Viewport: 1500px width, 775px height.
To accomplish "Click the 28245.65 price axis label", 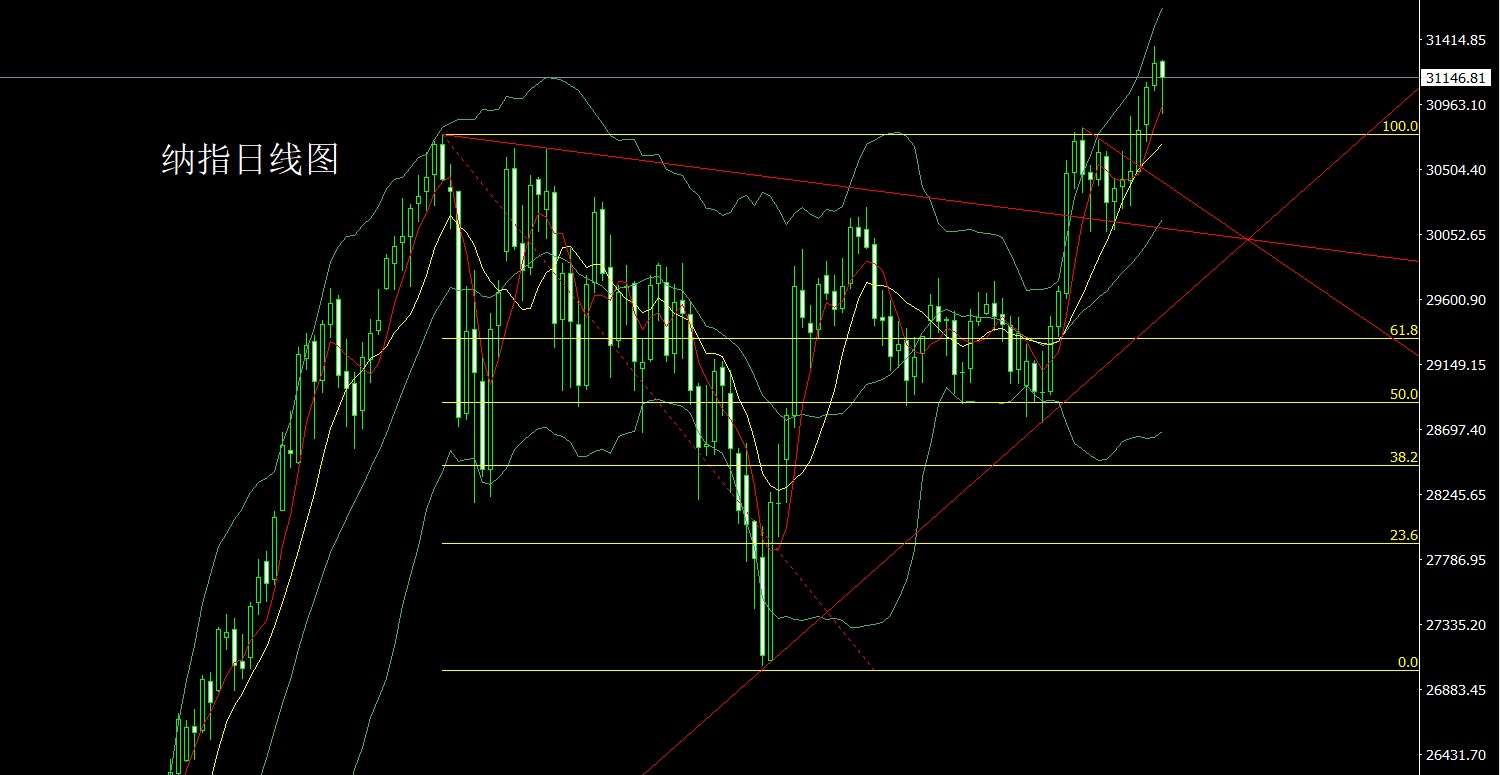I will click(1456, 495).
